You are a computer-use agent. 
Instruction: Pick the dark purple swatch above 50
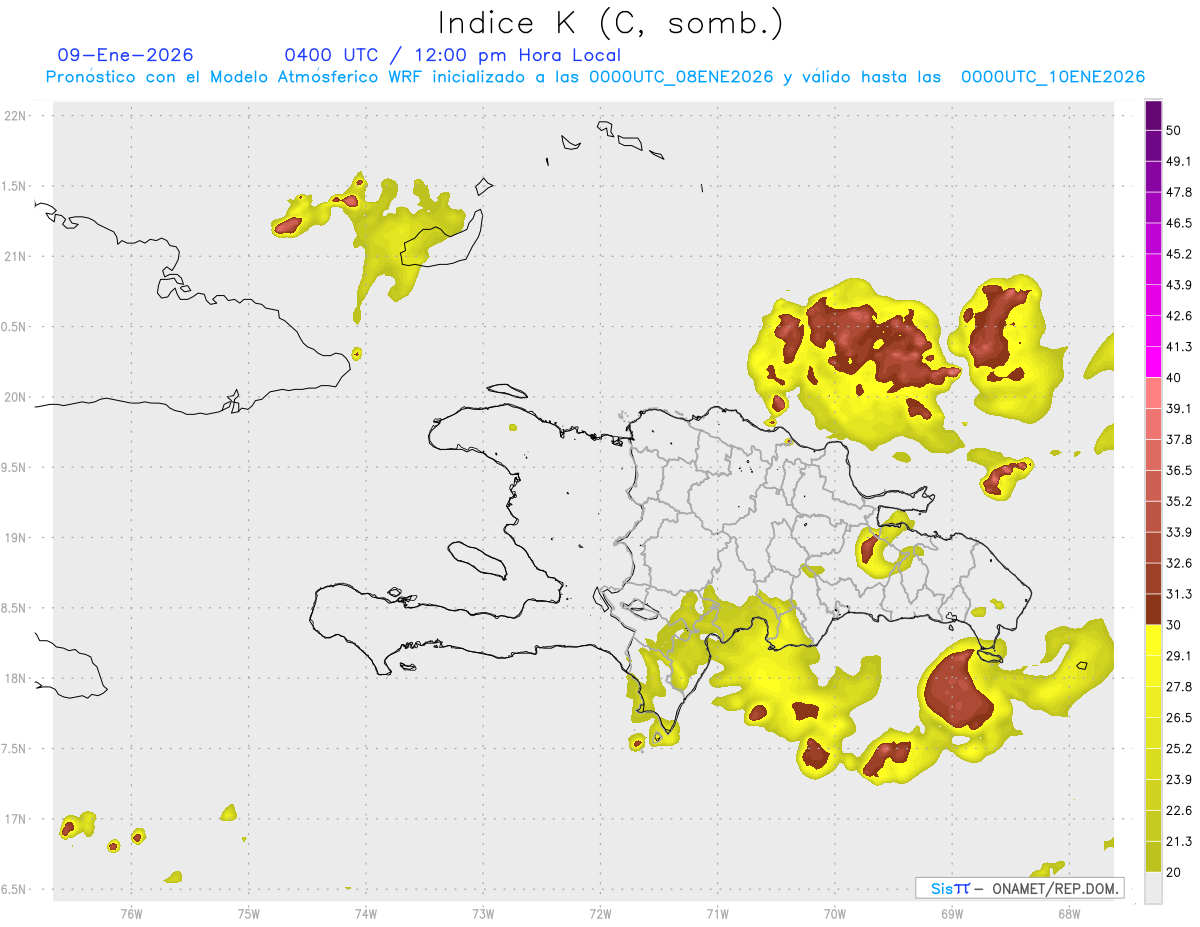click(1153, 115)
